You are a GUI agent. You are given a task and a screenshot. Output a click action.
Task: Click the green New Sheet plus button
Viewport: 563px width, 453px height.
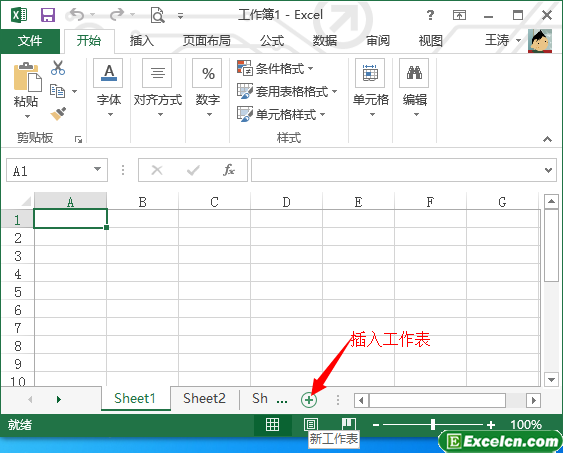pyautogui.click(x=309, y=400)
